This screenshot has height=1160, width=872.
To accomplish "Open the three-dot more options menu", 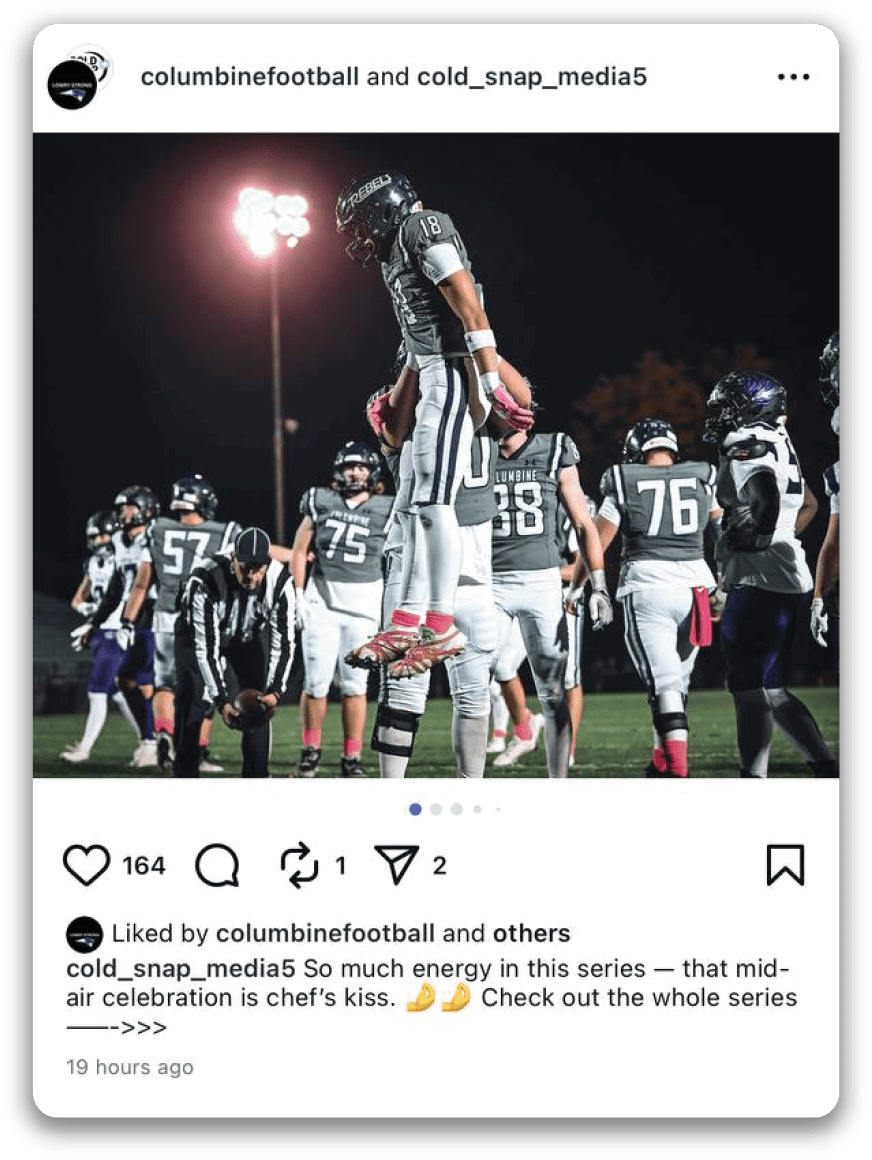I will pos(794,77).
